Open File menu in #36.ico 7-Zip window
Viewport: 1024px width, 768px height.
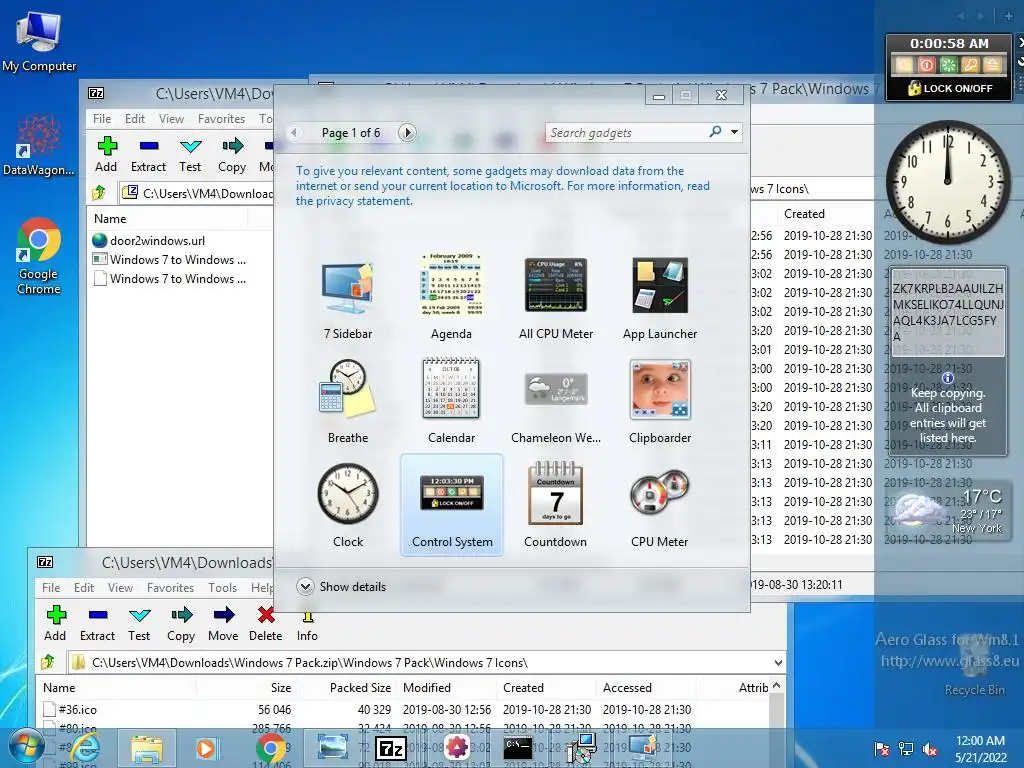(x=51, y=588)
